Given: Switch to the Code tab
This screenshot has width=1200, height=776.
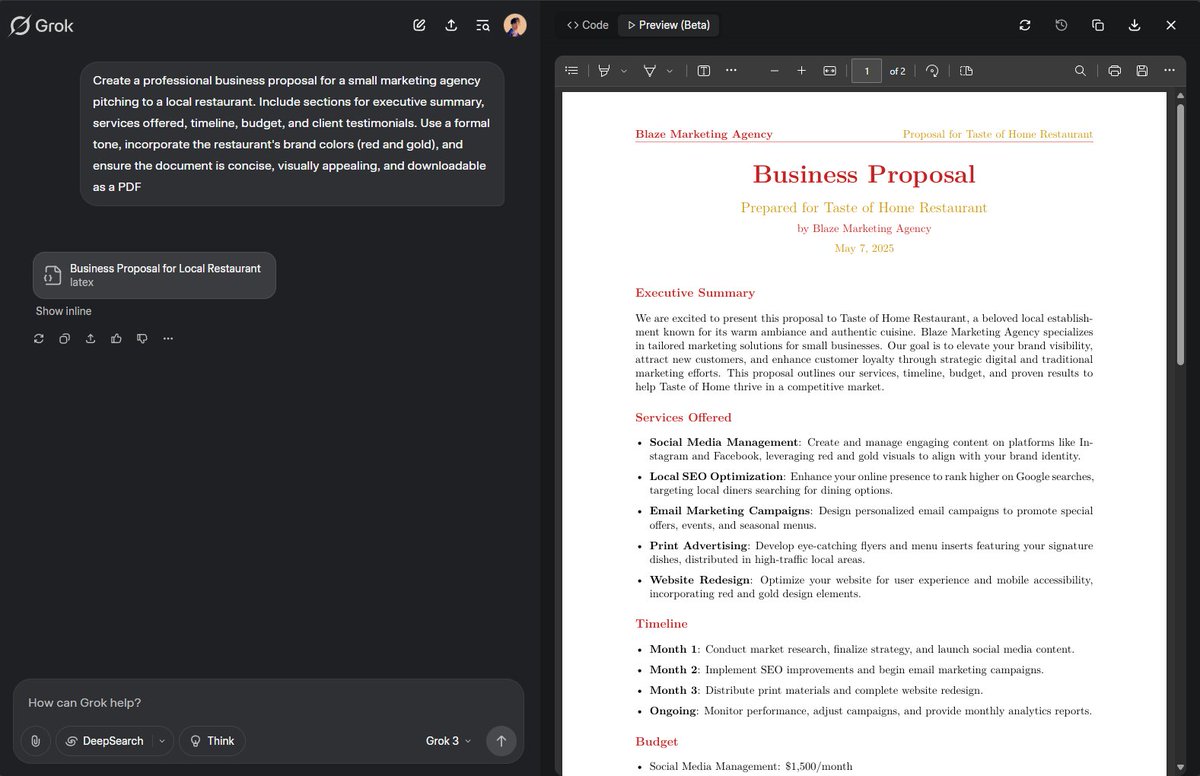Looking at the screenshot, I should [x=588, y=25].
